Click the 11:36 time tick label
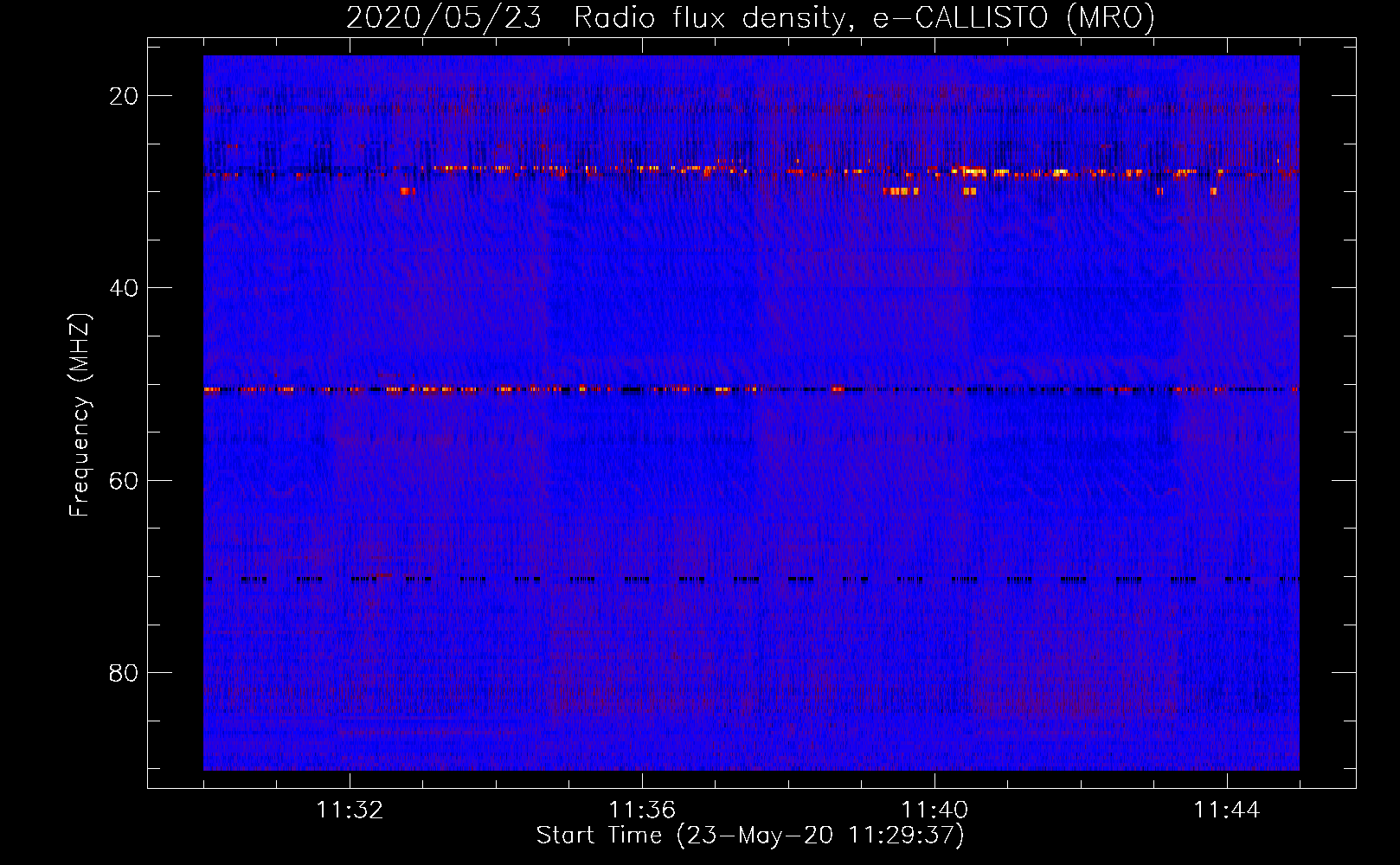Screen dimensions: 1400x865 (642, 811)
